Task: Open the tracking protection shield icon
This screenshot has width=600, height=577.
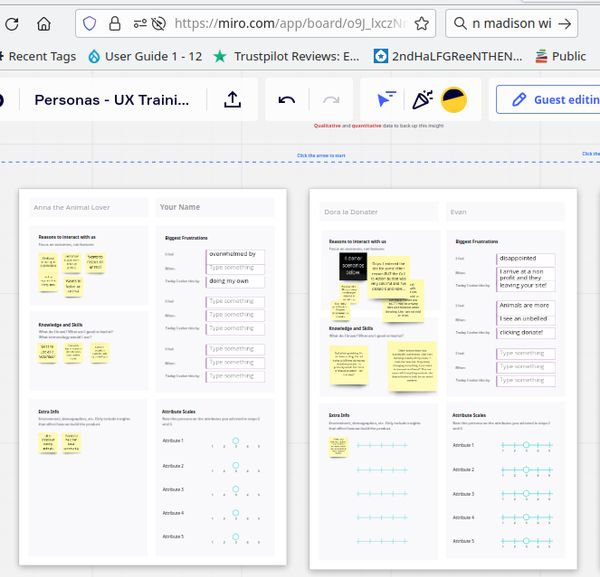Action: [90, 24]
